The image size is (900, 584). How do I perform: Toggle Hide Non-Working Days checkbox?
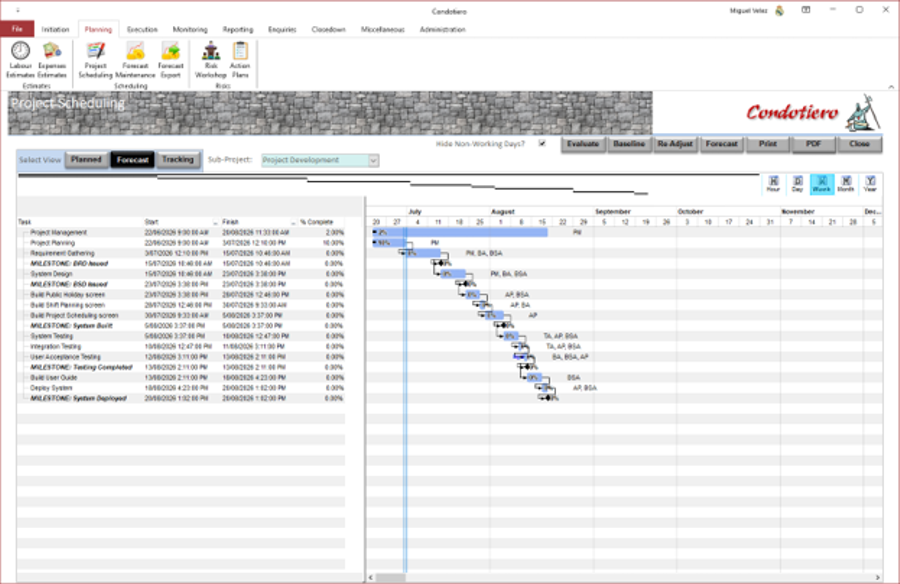(x=542, y=144)
